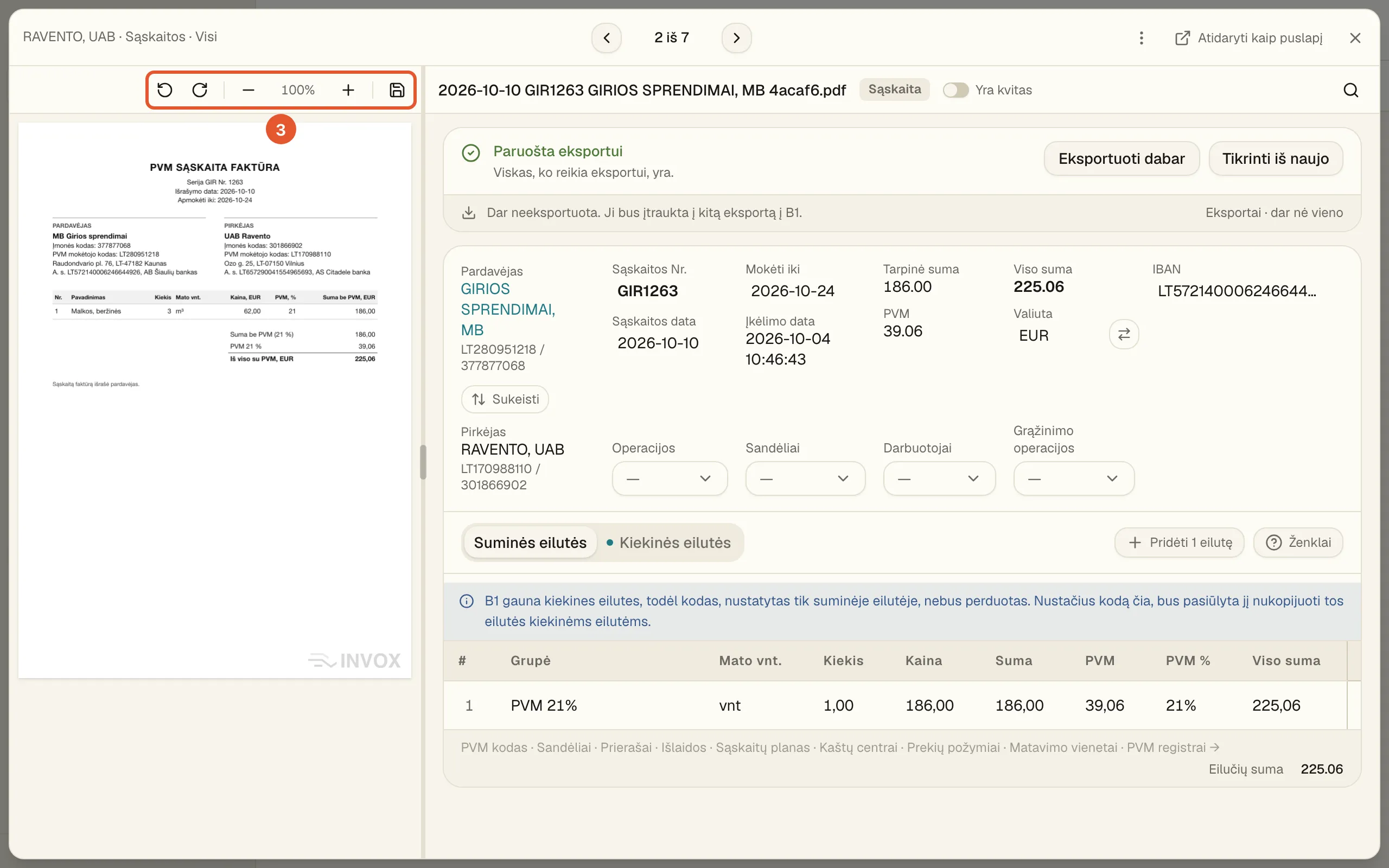Image resolution: width=1389 pixels, height=868 pixels.
Task: Click Tikrinti iš naujo button
Action: tap(1276, 158)
